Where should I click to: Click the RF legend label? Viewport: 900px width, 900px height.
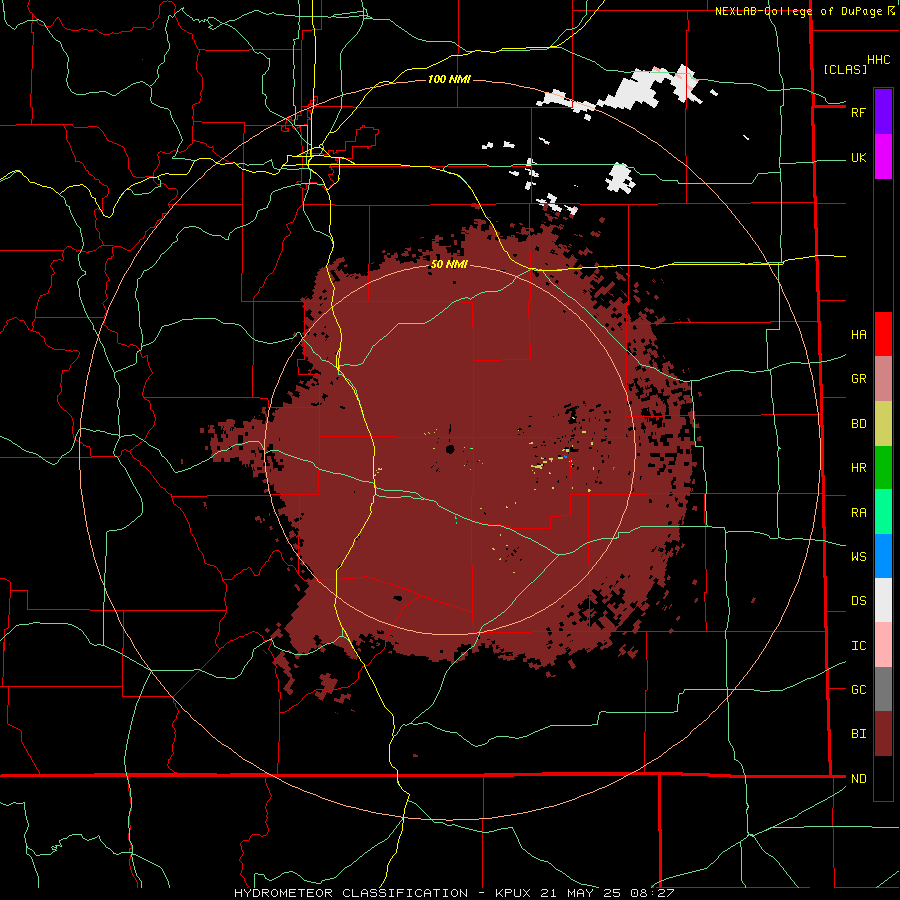point(858,112)
